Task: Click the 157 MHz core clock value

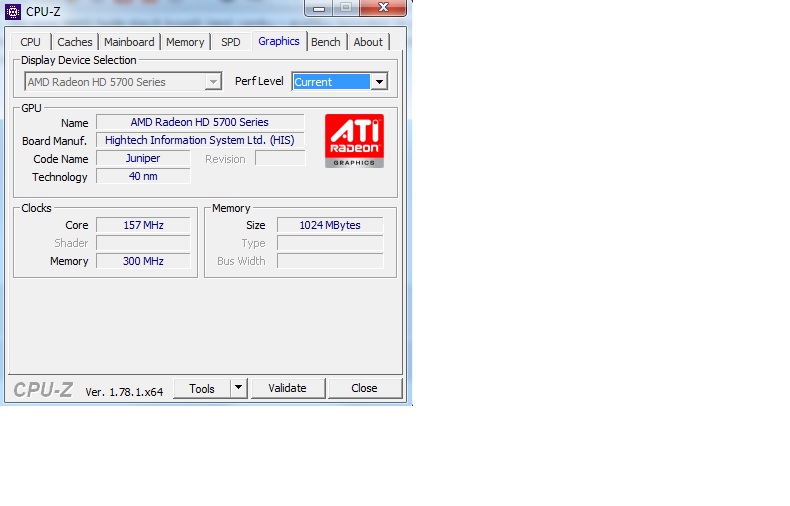Action: point(143,225)
